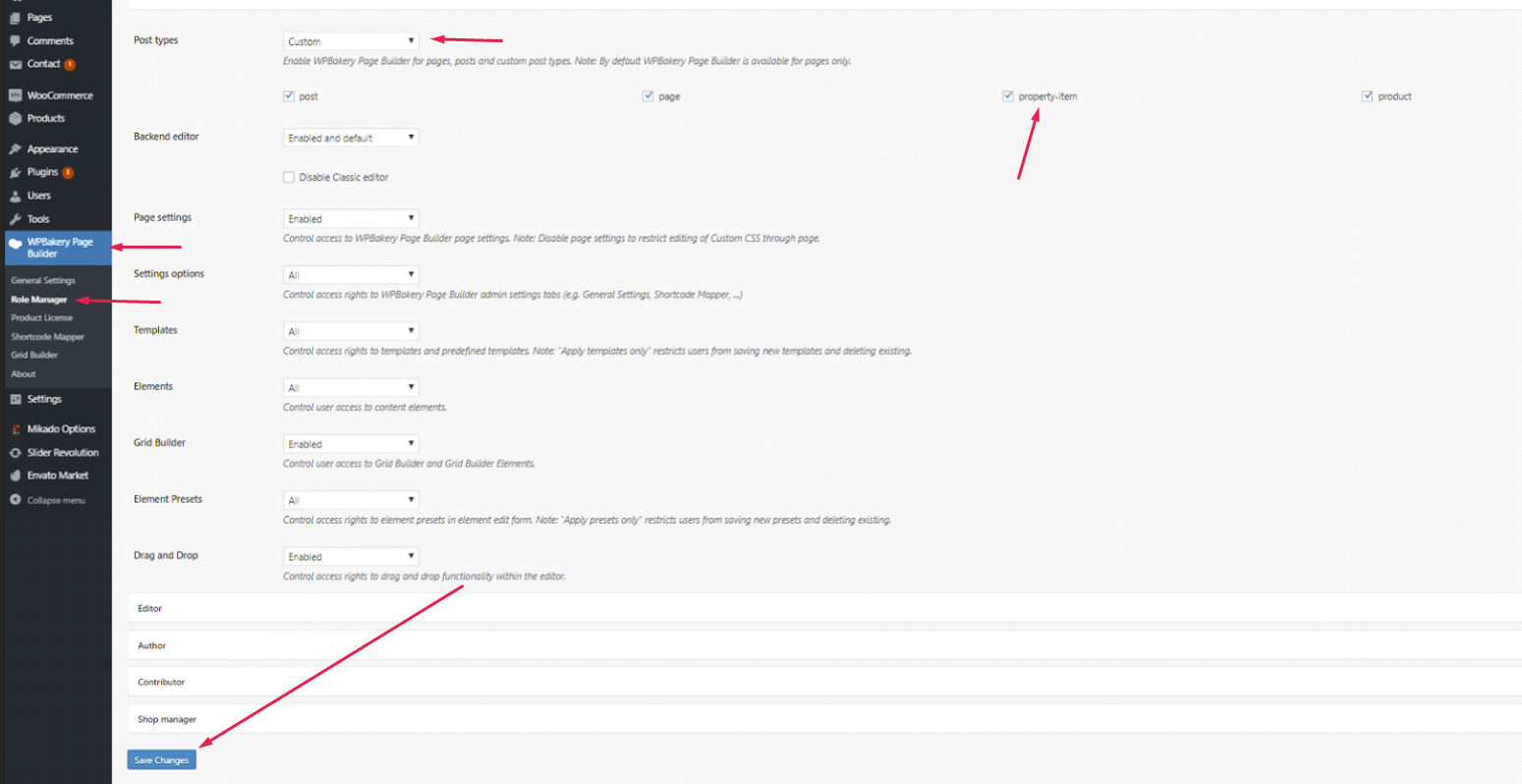Click the WooCommerce sidebar icon

pos(15,95)
